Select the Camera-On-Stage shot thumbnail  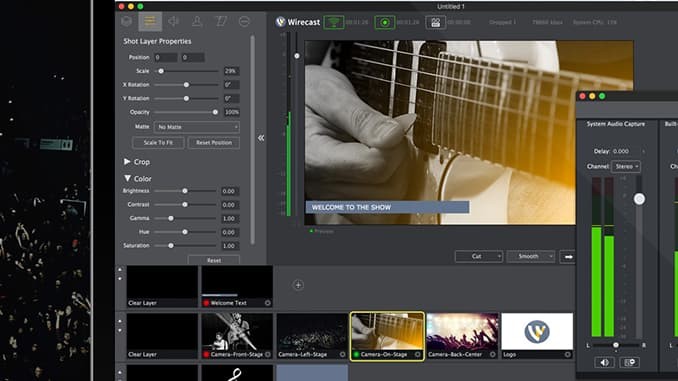(x=387, y=336)
